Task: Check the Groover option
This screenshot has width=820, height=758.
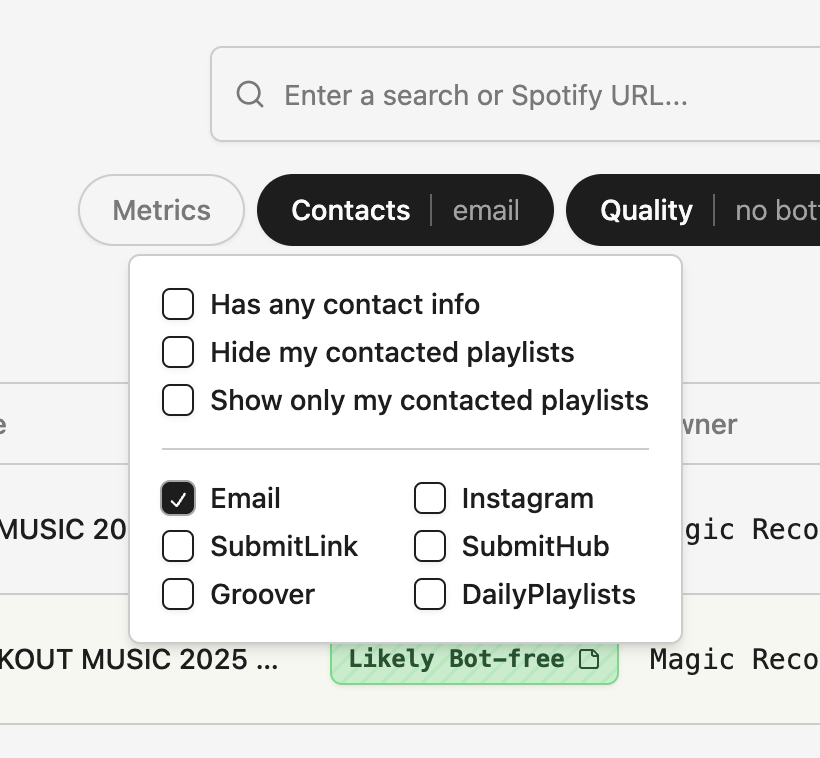Action: tap(178, 594)
